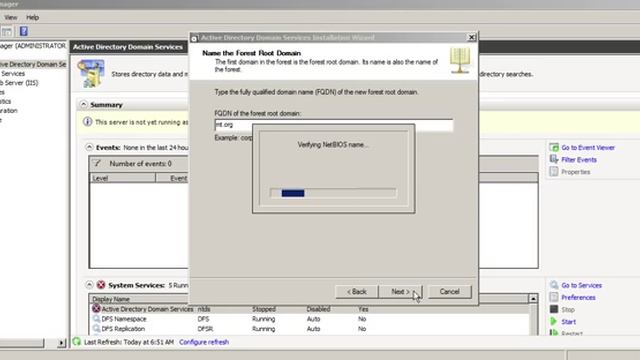Collapse the Events section
Viewport: 640px width, 360px height.
click(89, 147)
